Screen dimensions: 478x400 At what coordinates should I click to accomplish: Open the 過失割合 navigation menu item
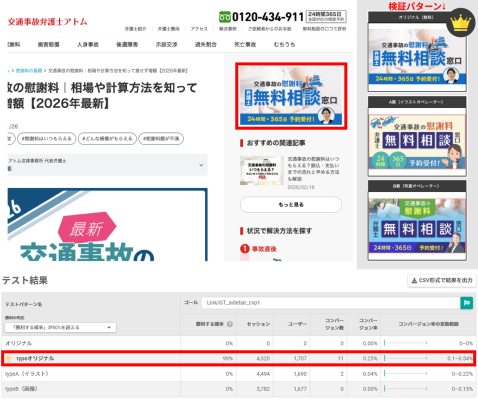point(206,44)
